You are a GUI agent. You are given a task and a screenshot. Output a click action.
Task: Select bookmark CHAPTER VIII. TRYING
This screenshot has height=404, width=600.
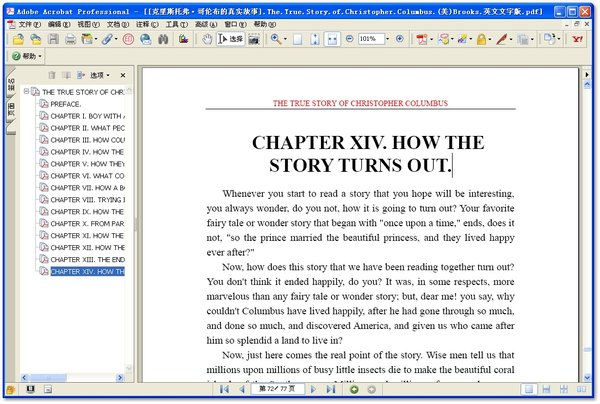coord(88,200)
